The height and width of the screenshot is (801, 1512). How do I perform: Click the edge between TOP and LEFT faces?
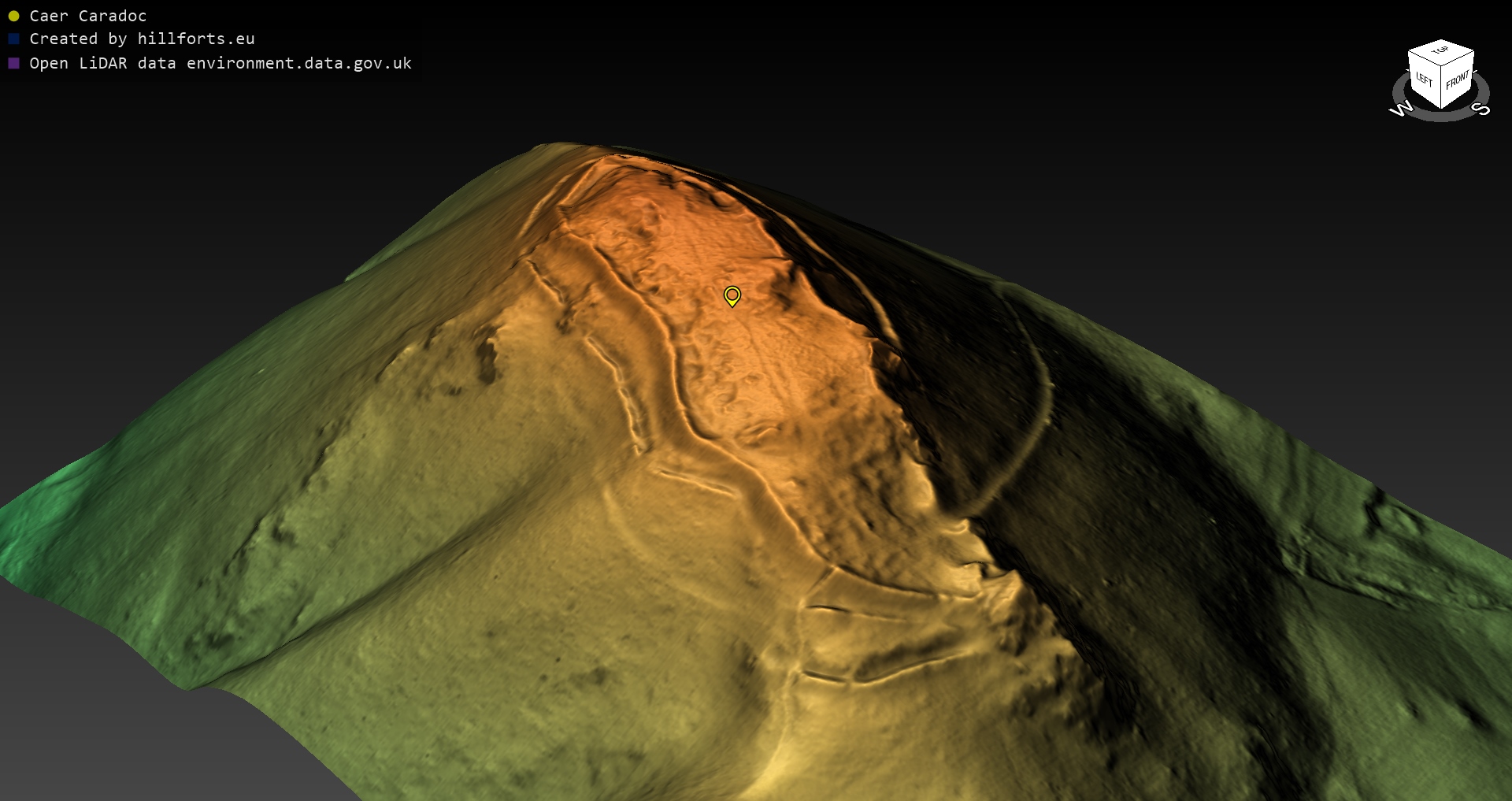(x=1425, y=58)
